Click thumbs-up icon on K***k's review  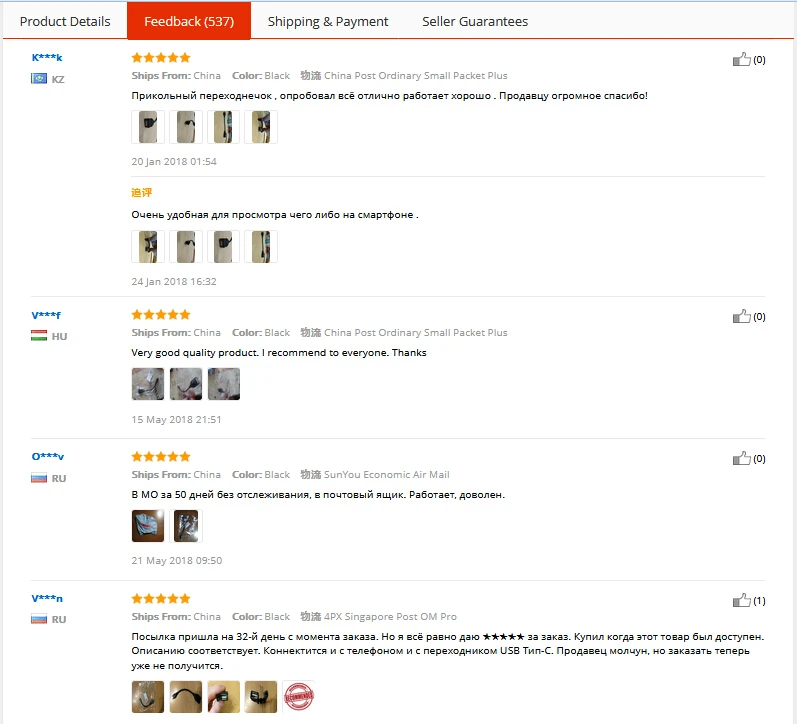[741, 59]
